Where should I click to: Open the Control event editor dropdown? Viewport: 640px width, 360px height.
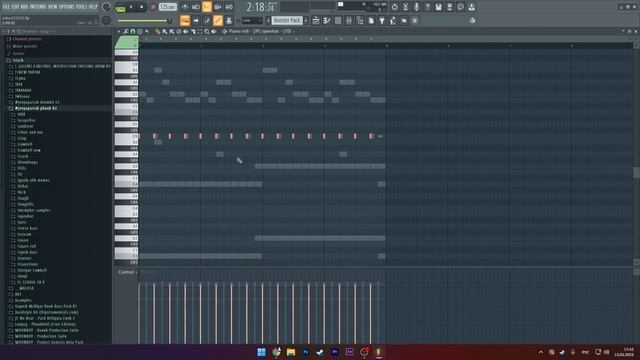point(127,272)
